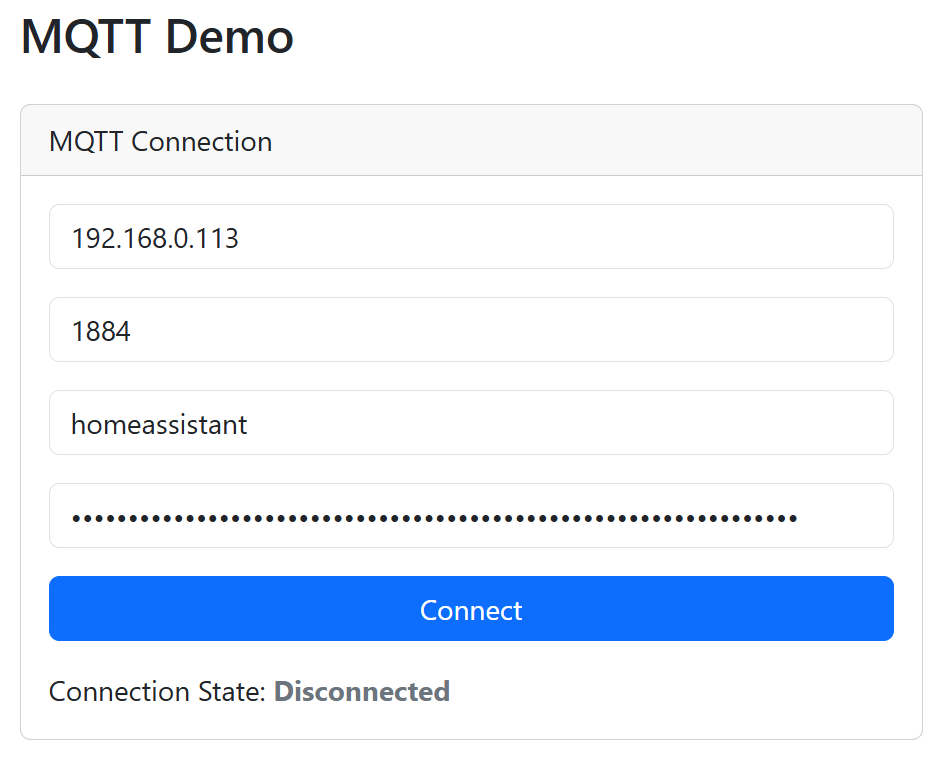Click the white Connect label text

pyautogui.click(x=471, y=610)
